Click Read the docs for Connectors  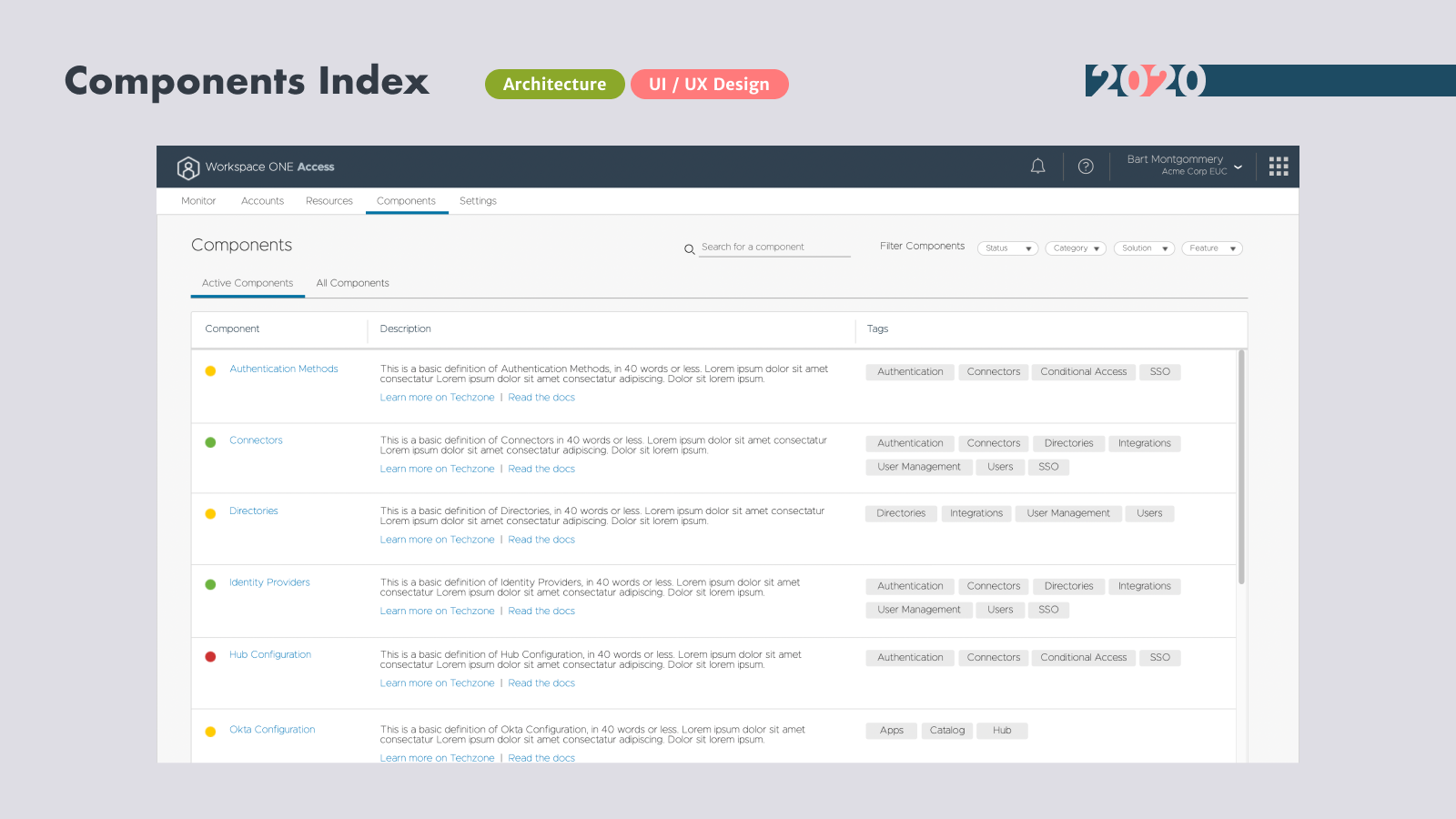(x=541, y=469)
